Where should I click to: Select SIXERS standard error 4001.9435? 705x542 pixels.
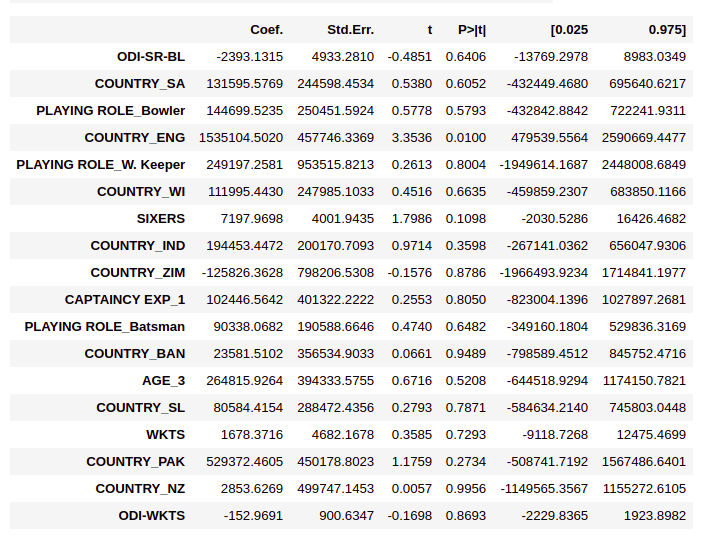tap(343, 219)
